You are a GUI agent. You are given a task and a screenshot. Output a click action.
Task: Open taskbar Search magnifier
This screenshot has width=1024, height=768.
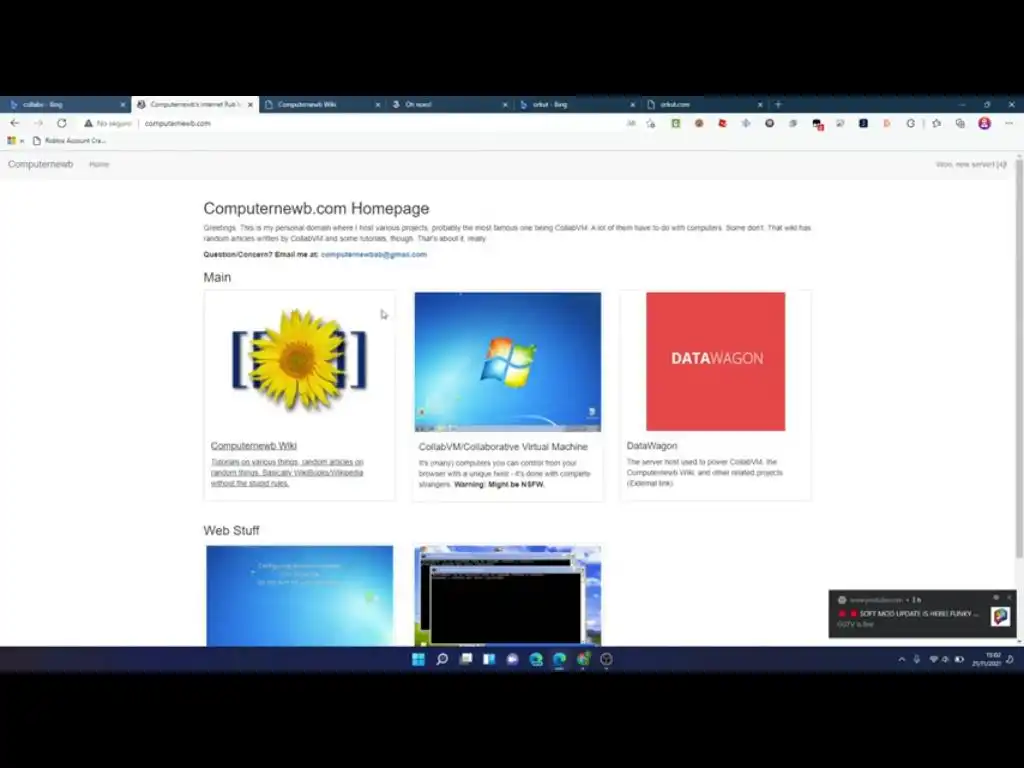pyautogui.click(x=442, y=659)
